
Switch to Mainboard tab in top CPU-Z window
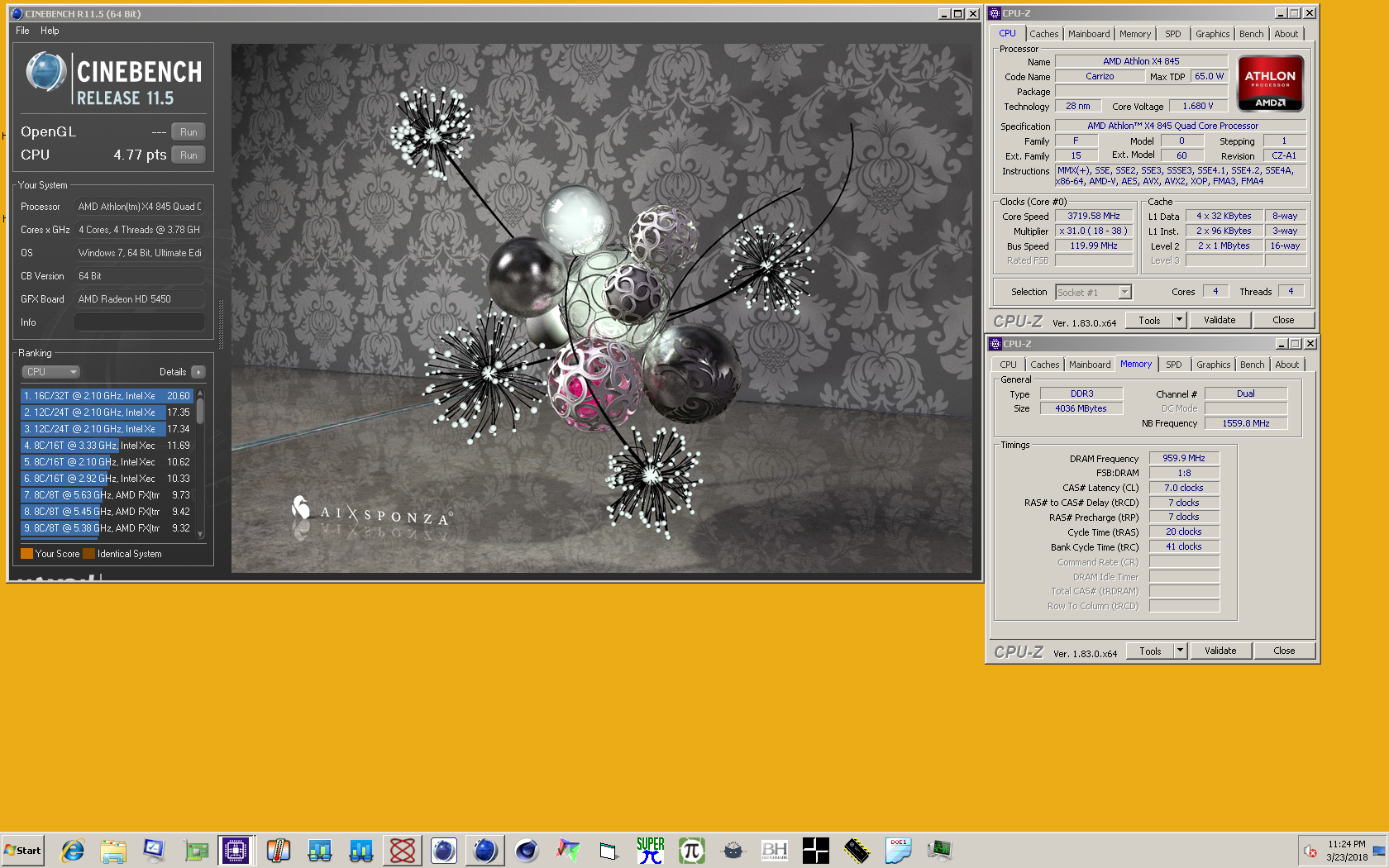1089,34
